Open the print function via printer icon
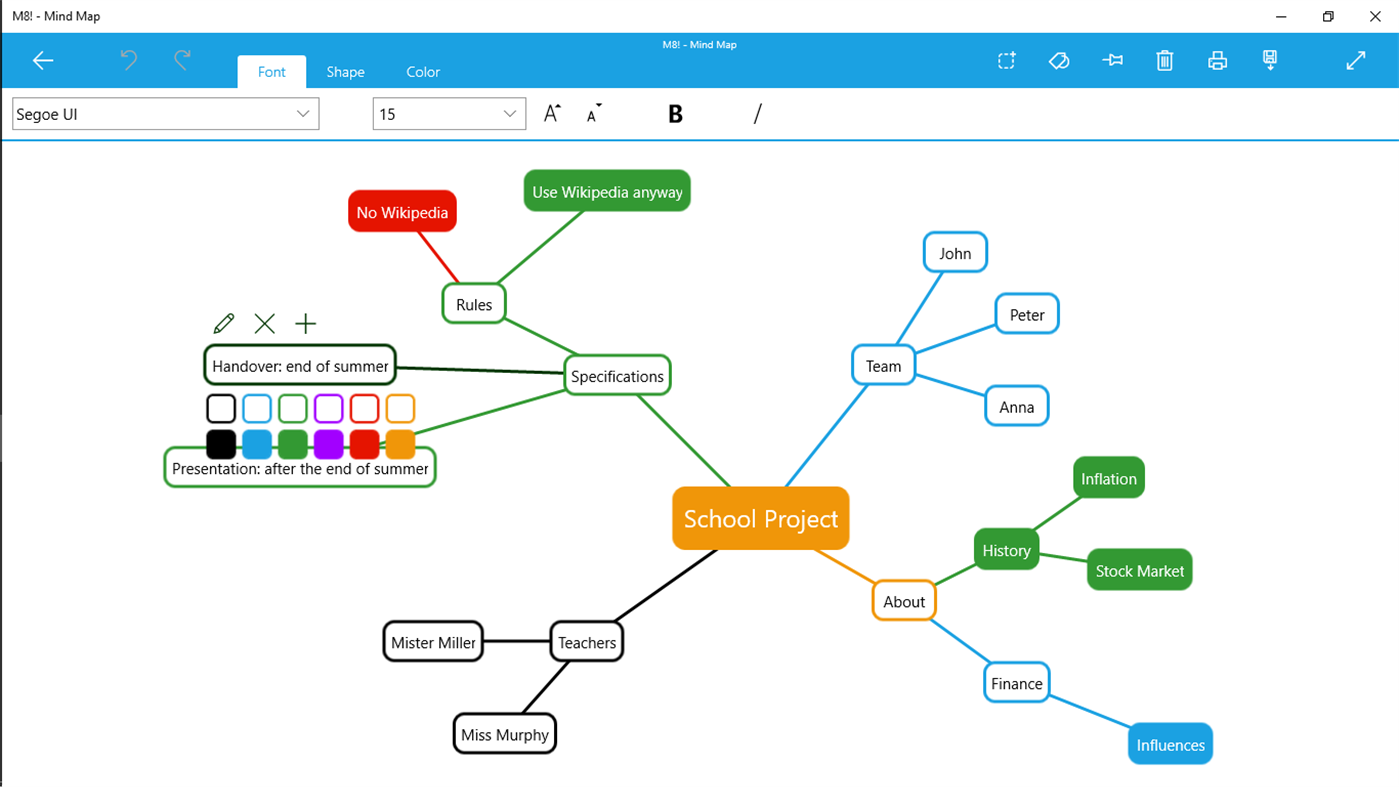 (1217, 60)
